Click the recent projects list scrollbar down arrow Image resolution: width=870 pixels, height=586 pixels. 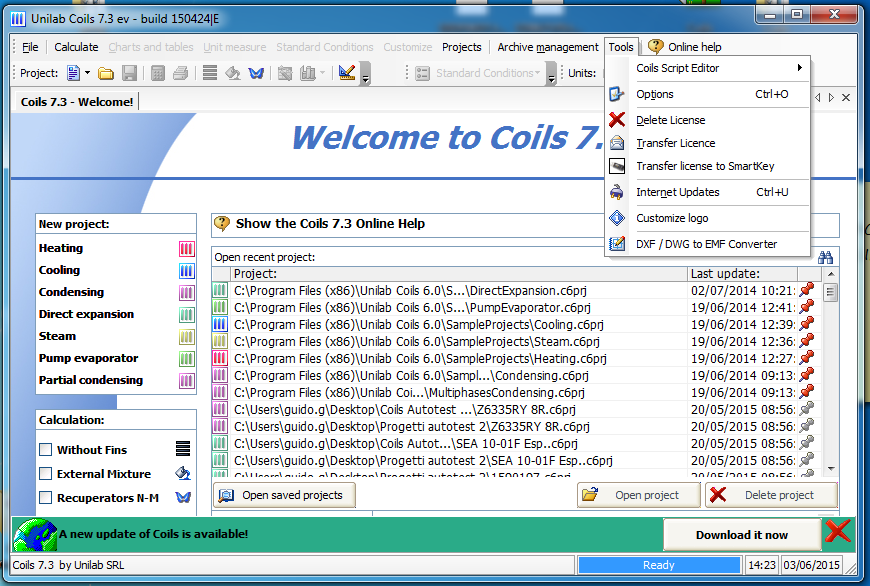[831, 469]
